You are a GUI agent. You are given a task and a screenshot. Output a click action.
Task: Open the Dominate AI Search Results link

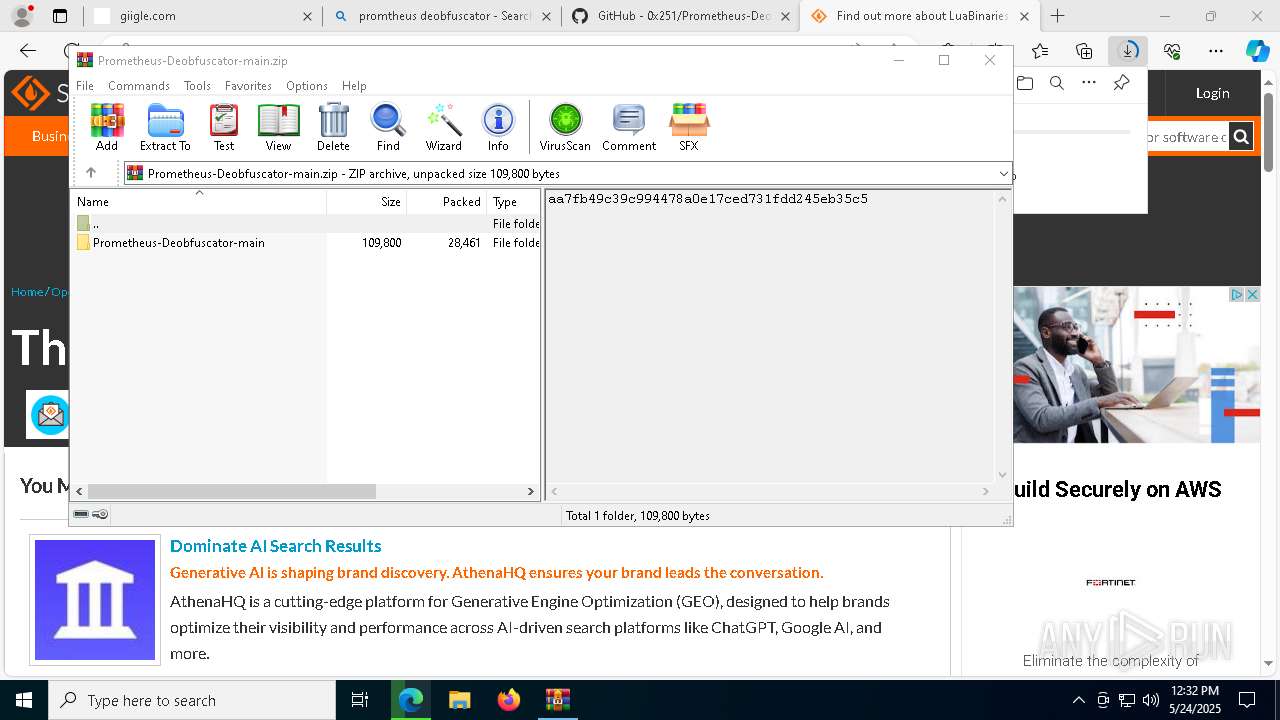275,546
